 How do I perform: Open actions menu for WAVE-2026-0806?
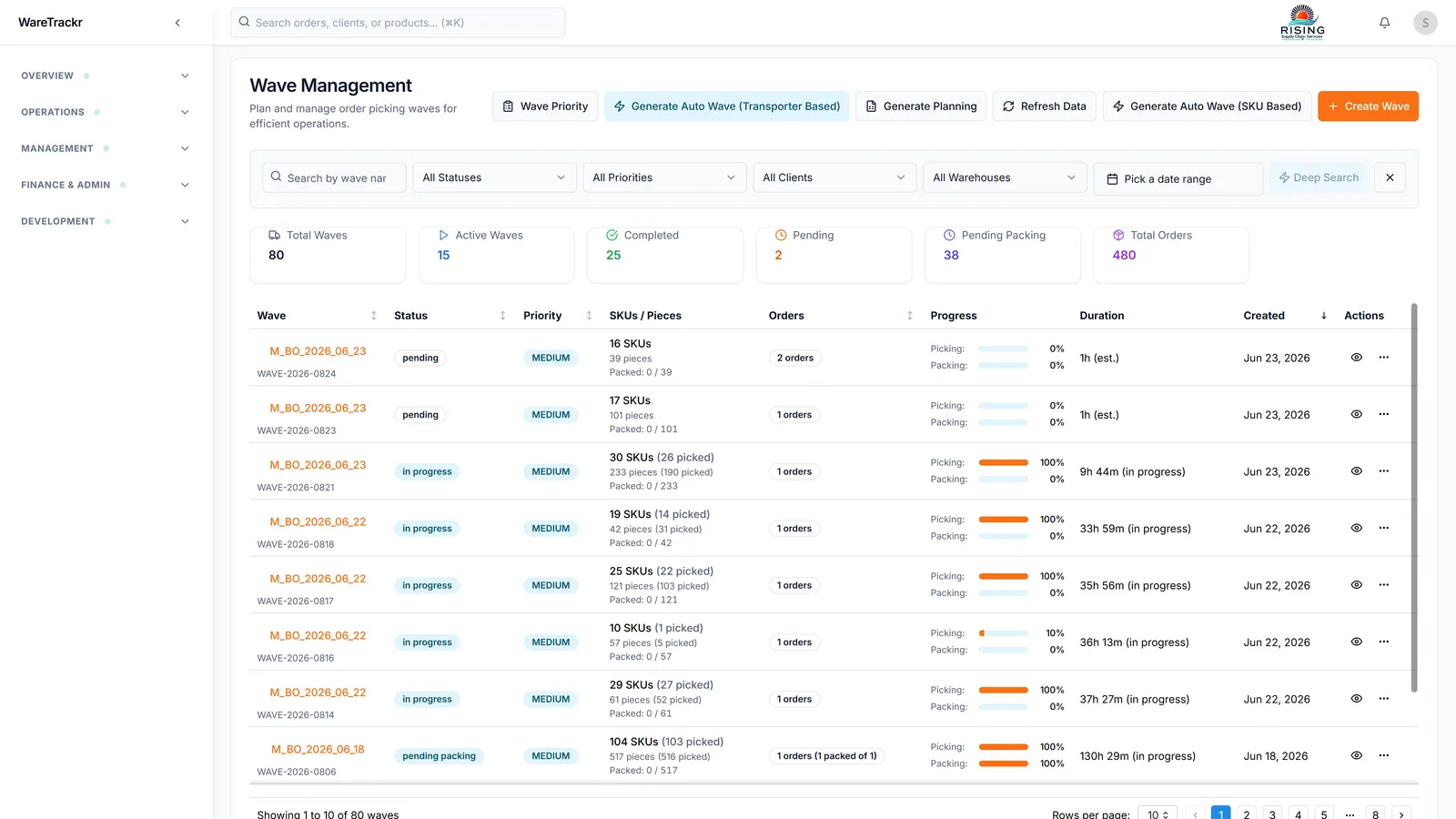tap(1383, 755)
